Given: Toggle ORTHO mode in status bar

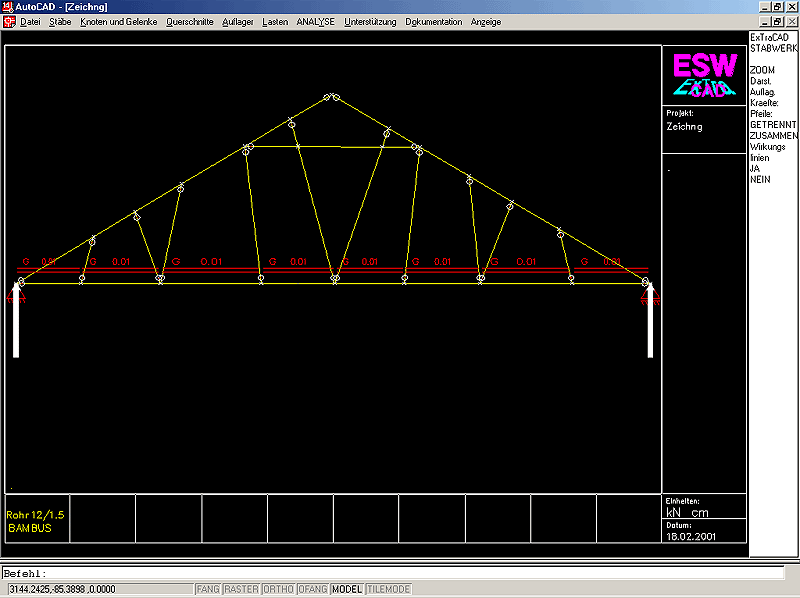Looking at the screenshot, I should tap(278, 589).
